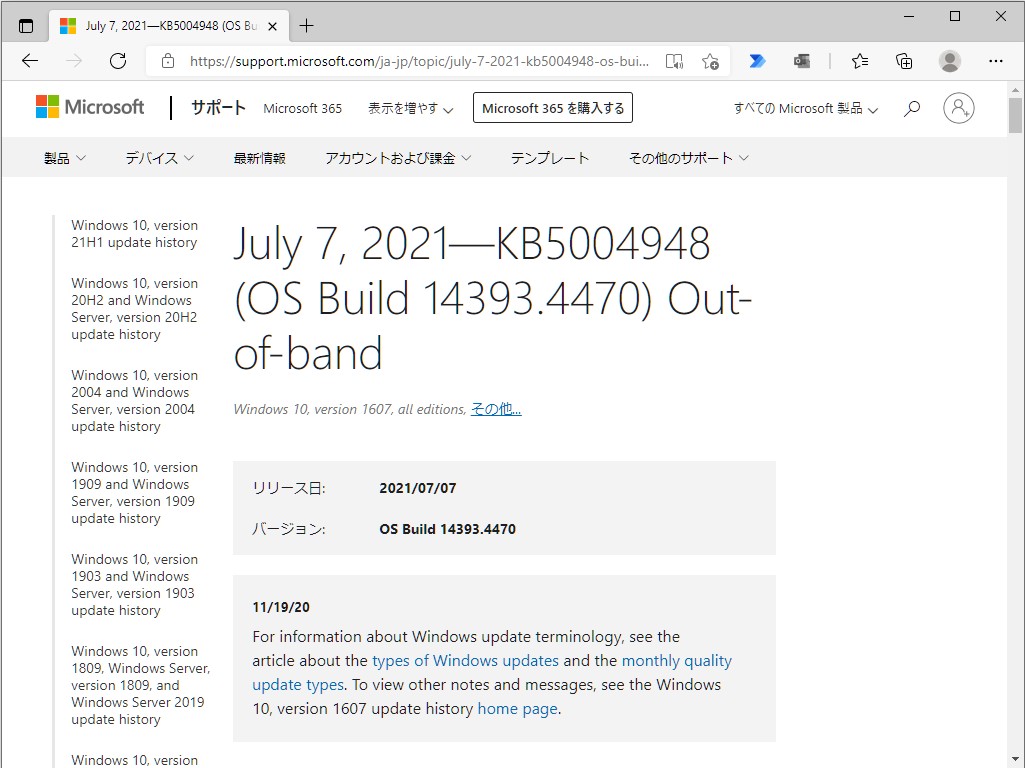Screen dimensions: 1025x768
Task: Click the search magnifier icon on site
Action: click(912, 109)
